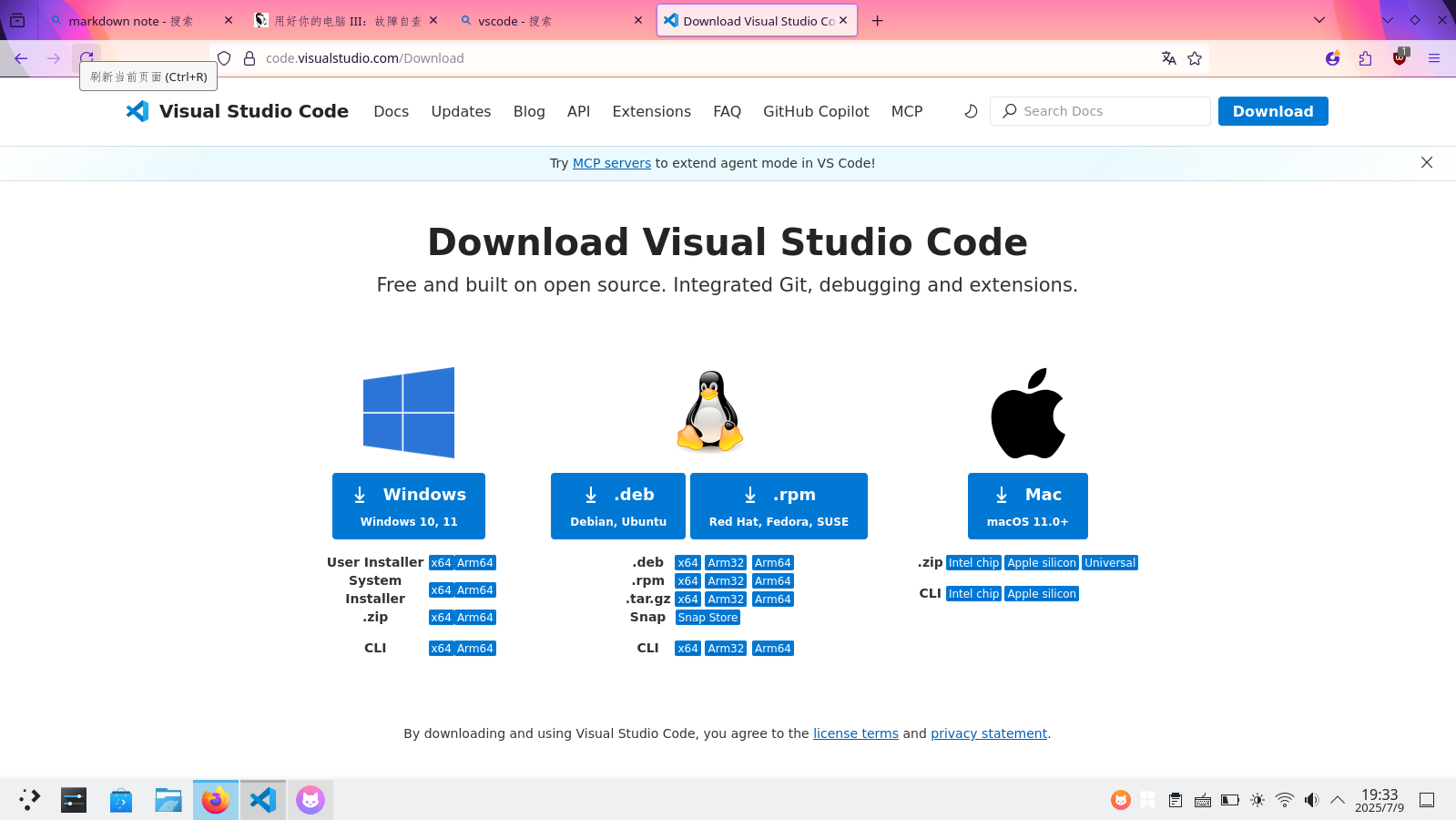Viewport: 1456px width, 820px height.
Task: Go to the Blog page
Action: (x=529, y=111)
